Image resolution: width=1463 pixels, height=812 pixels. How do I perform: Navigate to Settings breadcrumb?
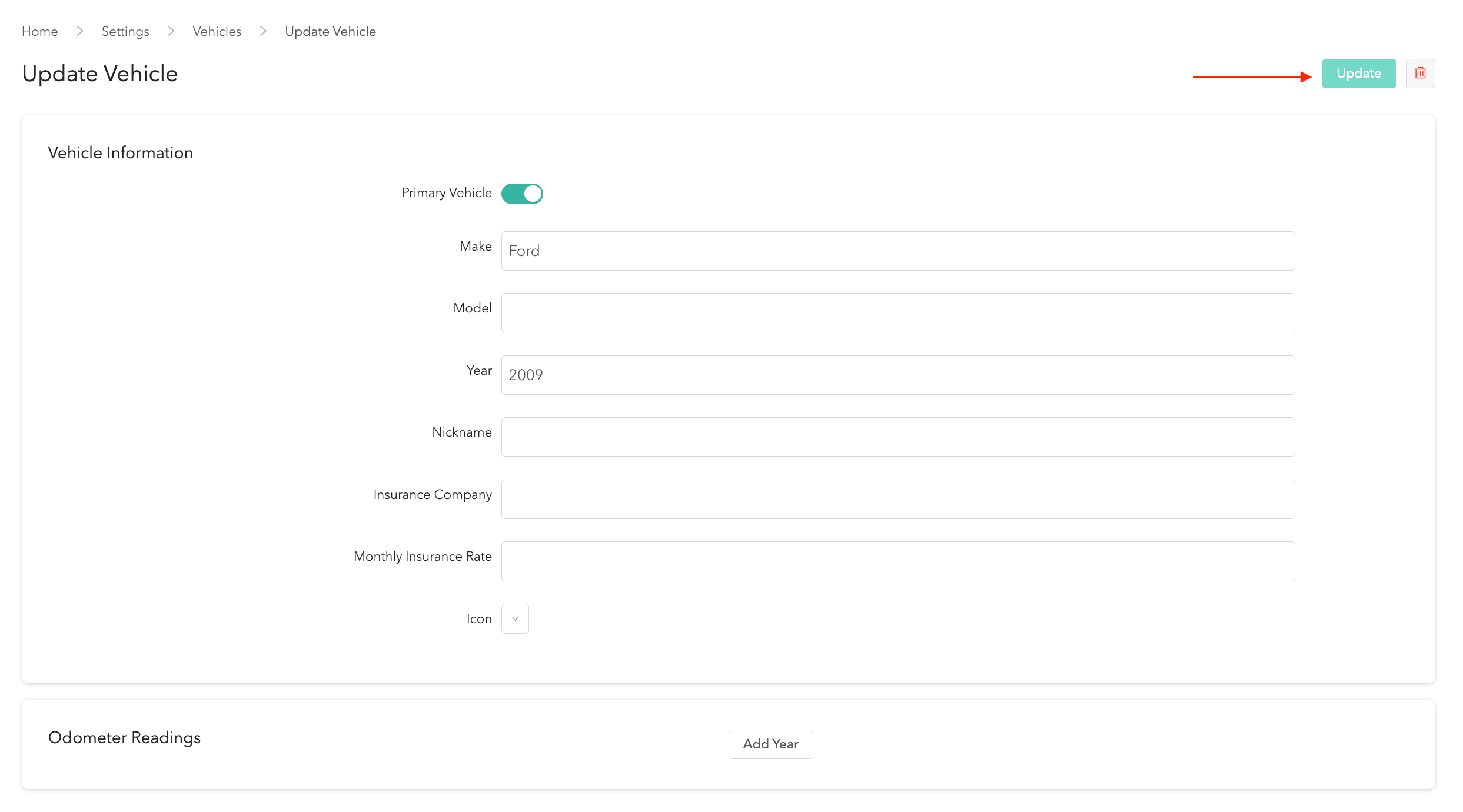pyautogui.click(x=125, y=32)
